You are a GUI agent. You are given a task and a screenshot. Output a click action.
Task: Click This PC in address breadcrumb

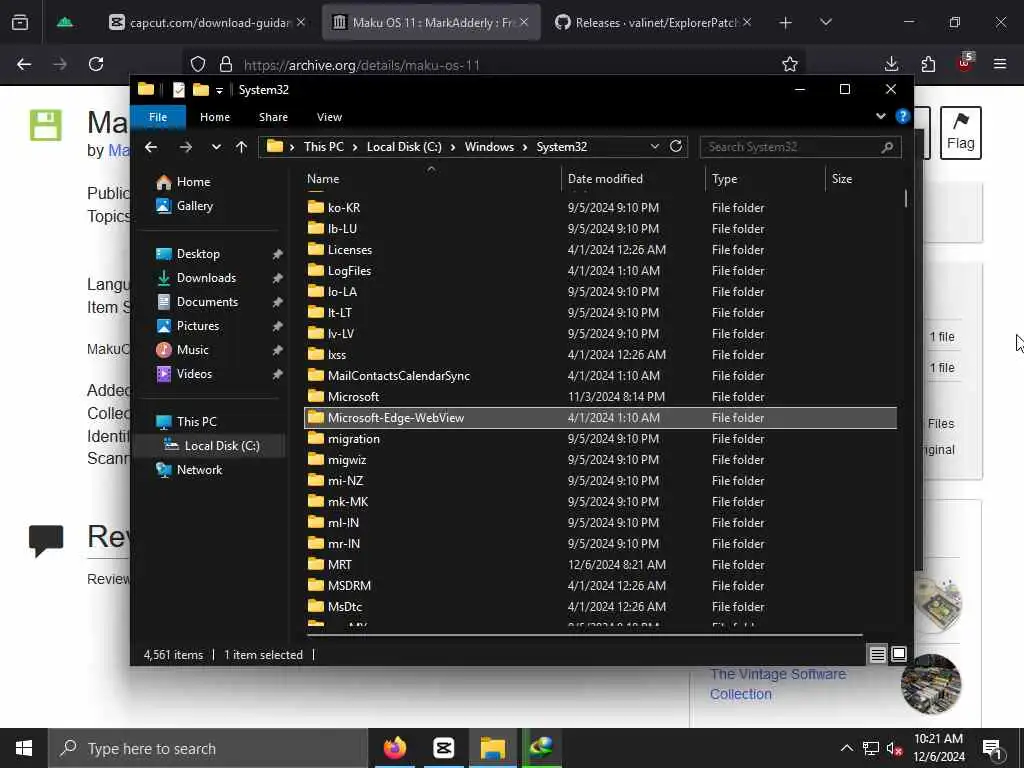(x=324, y=147)
